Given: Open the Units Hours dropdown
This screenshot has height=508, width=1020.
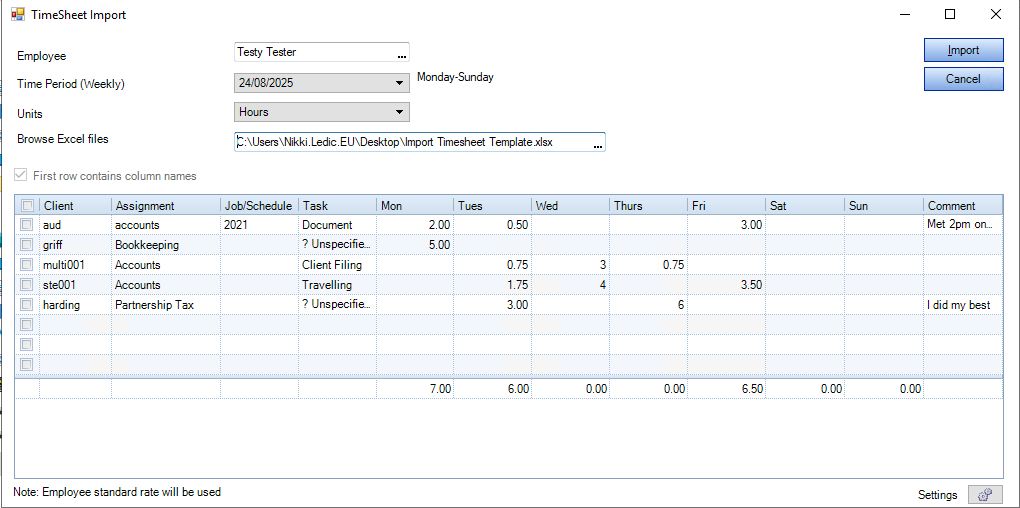Looking at the screenshot, I should (x=399, y=112).
